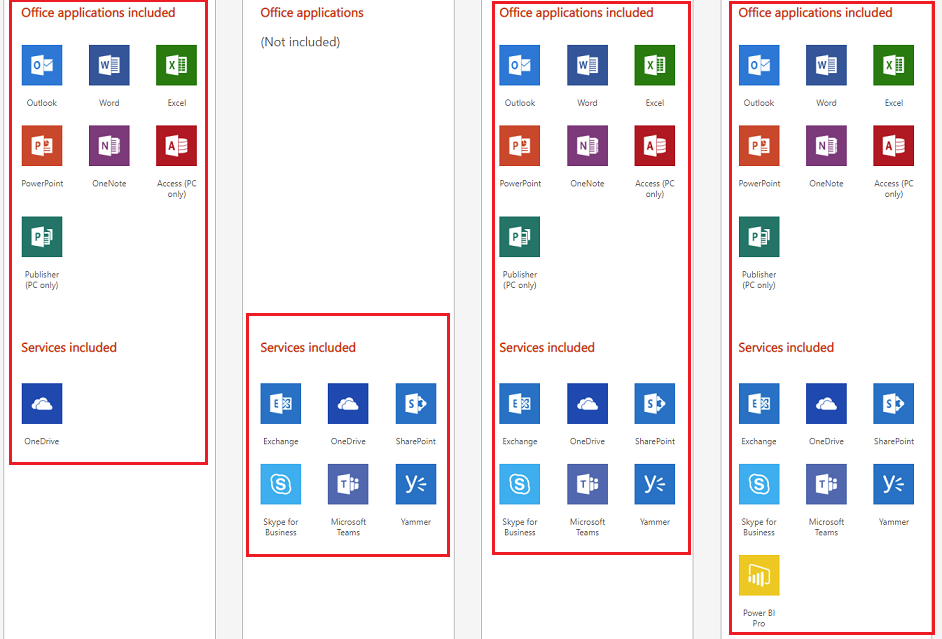Click 'Office applications included' heading in the fourth column
This screenshot has width=942, height=639.
tap(815, 13)
